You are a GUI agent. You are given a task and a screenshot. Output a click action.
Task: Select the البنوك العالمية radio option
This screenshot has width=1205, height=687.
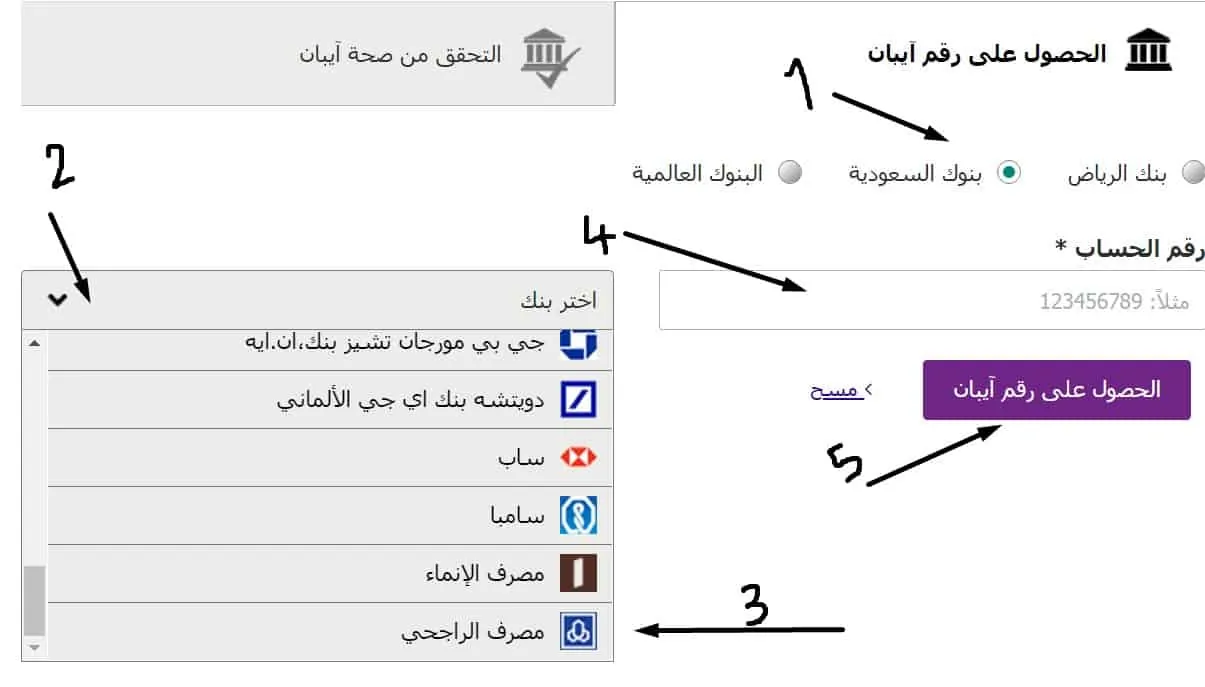791,173
